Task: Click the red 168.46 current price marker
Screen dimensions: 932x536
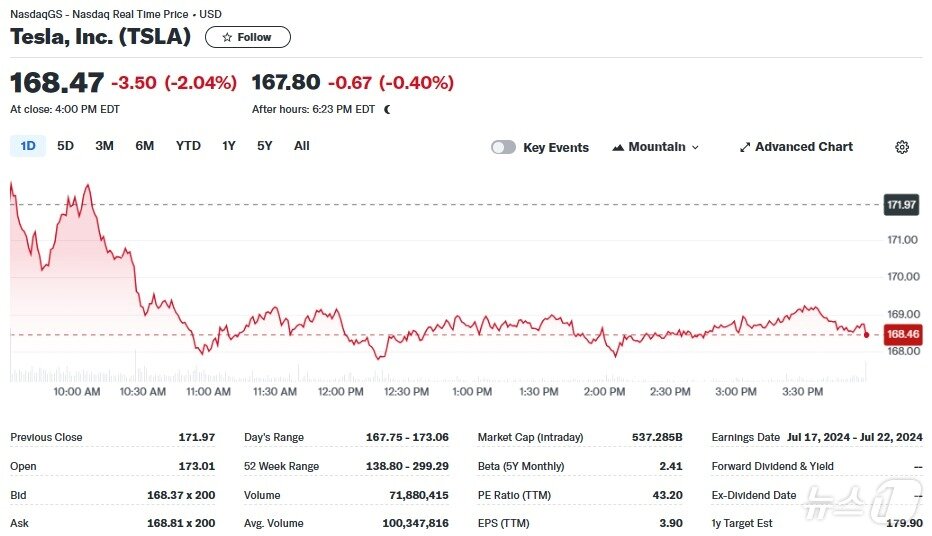Action: 901,335
